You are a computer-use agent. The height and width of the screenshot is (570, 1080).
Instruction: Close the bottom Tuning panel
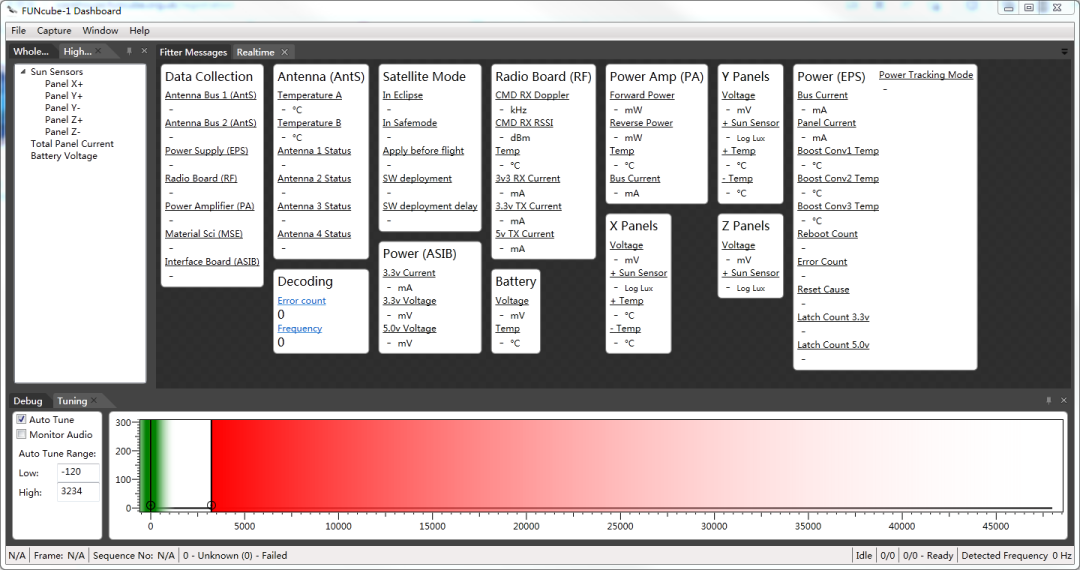[x=1063, y=400]
